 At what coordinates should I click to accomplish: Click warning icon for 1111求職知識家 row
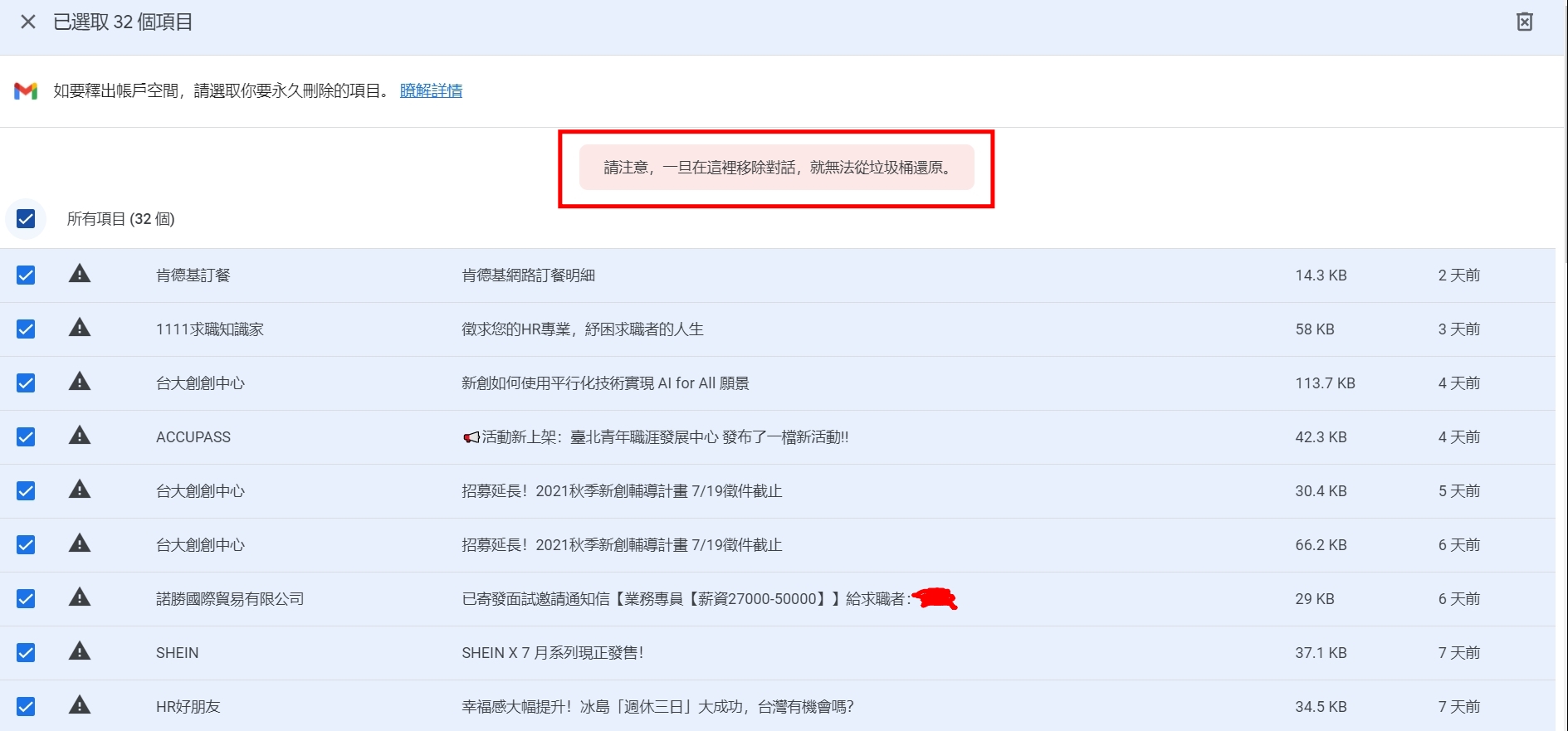click(x=80, y=328)
